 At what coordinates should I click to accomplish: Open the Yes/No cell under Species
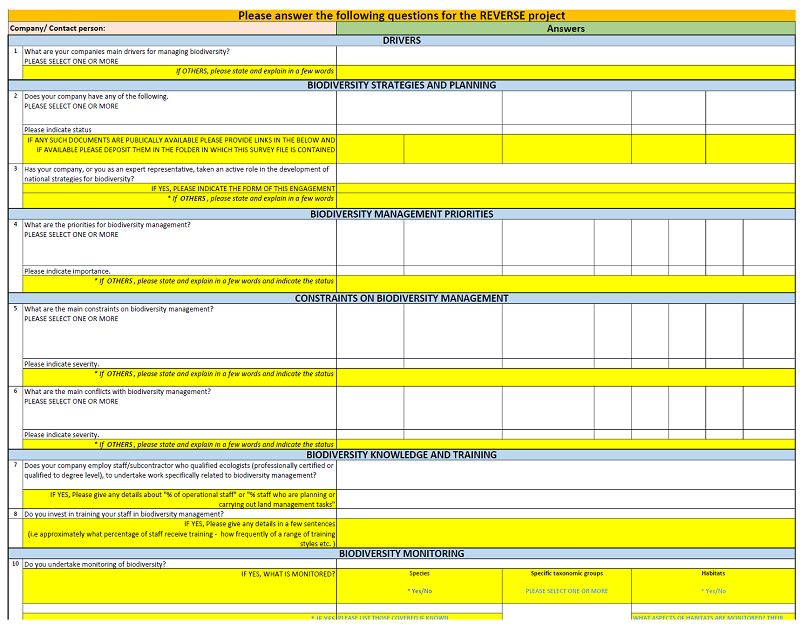(x=419, y=591)
